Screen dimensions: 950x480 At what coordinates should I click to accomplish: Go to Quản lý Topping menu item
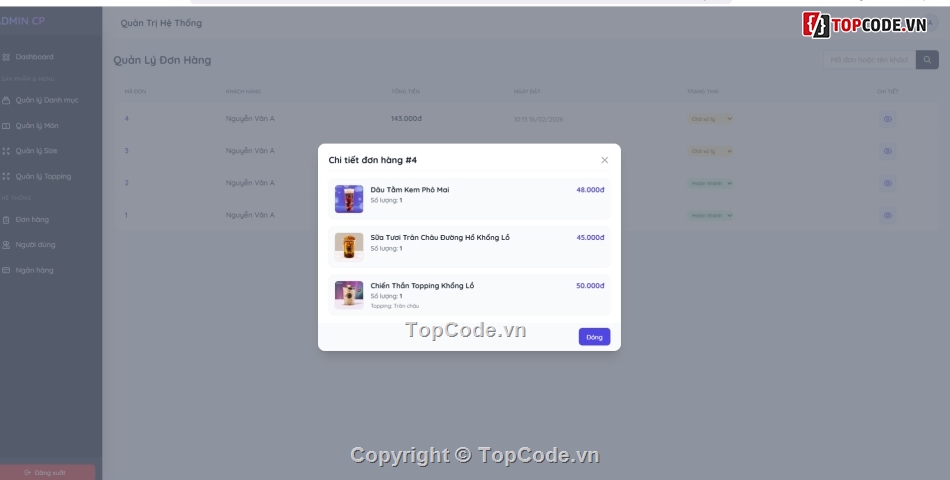pos(43,176)
